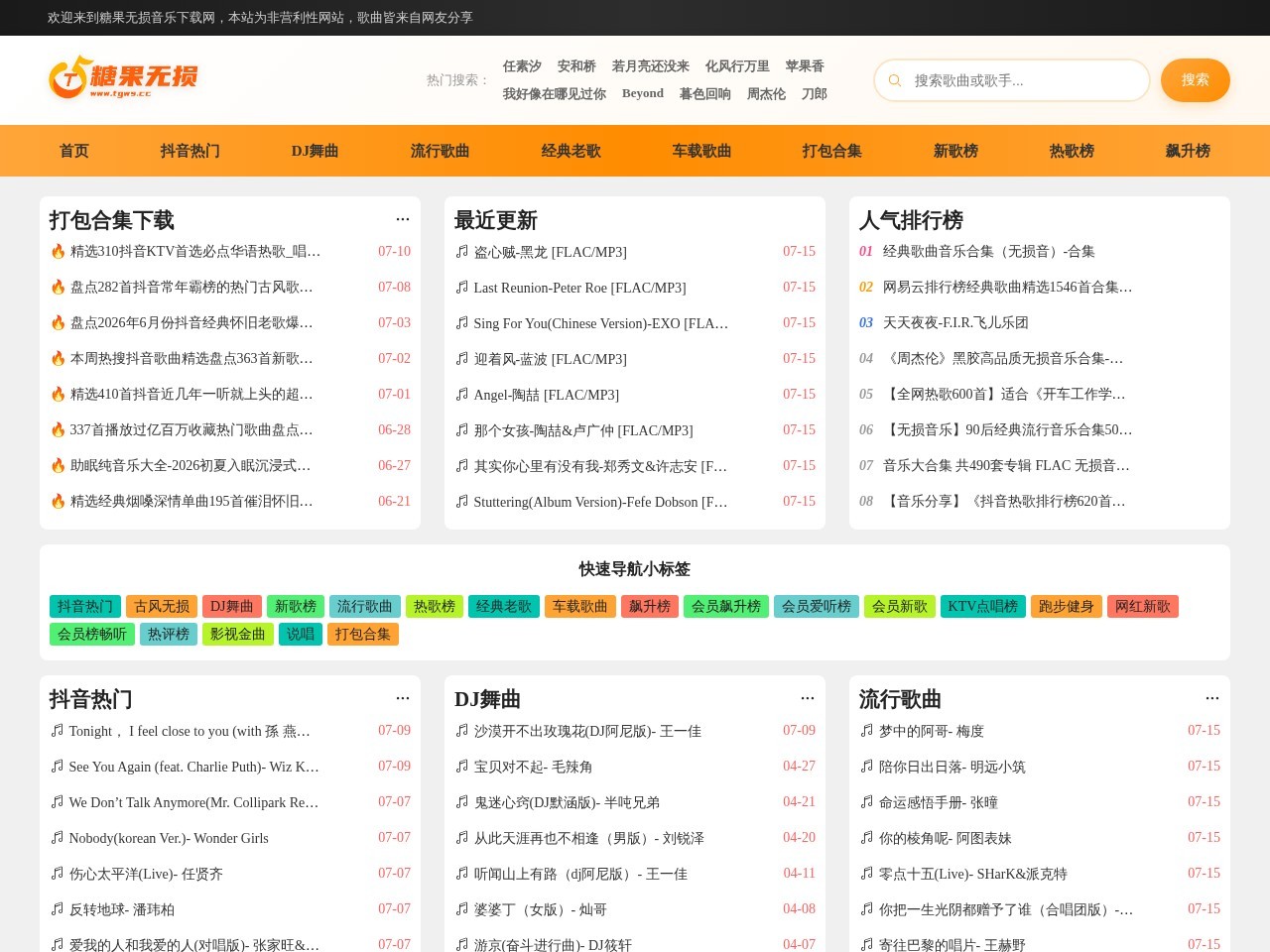Click music note beside 梦中的阿哥
The height and width of the screenshot is (952, 1270).
click(x=866, y=731)
